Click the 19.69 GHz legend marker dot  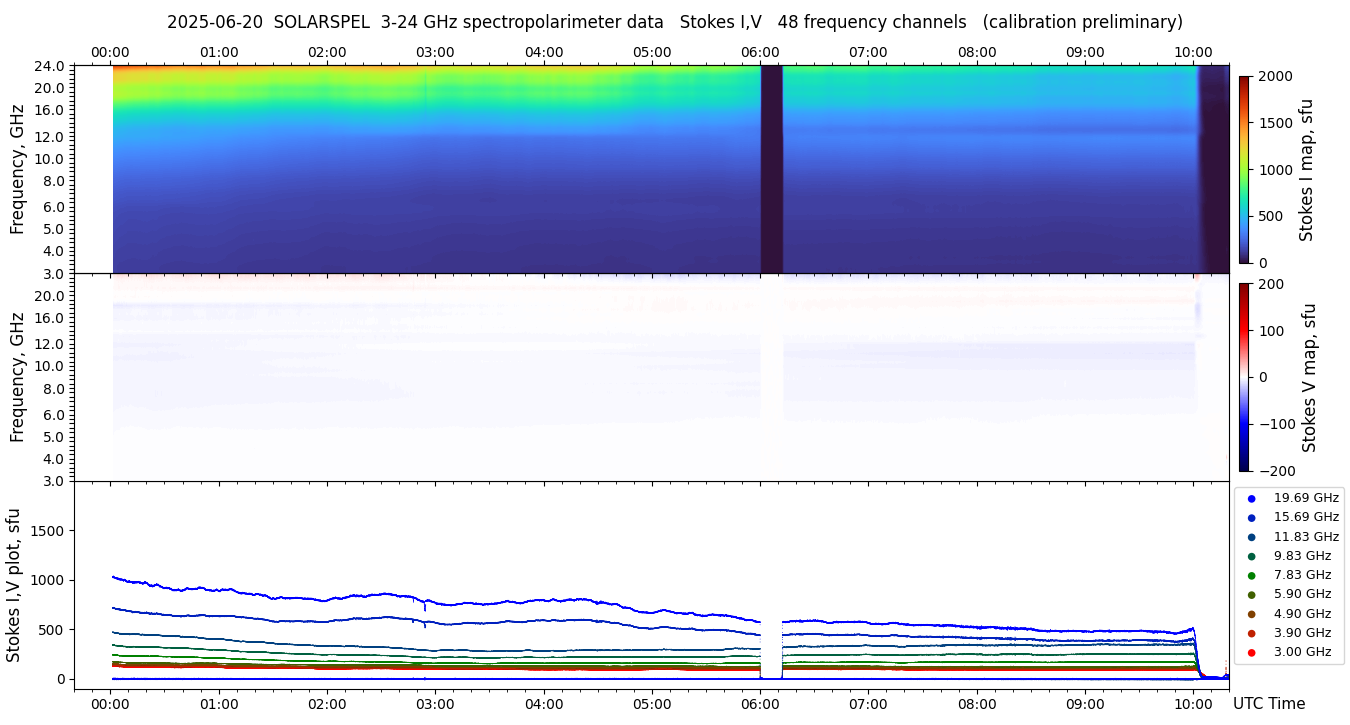coord(1251,498)
